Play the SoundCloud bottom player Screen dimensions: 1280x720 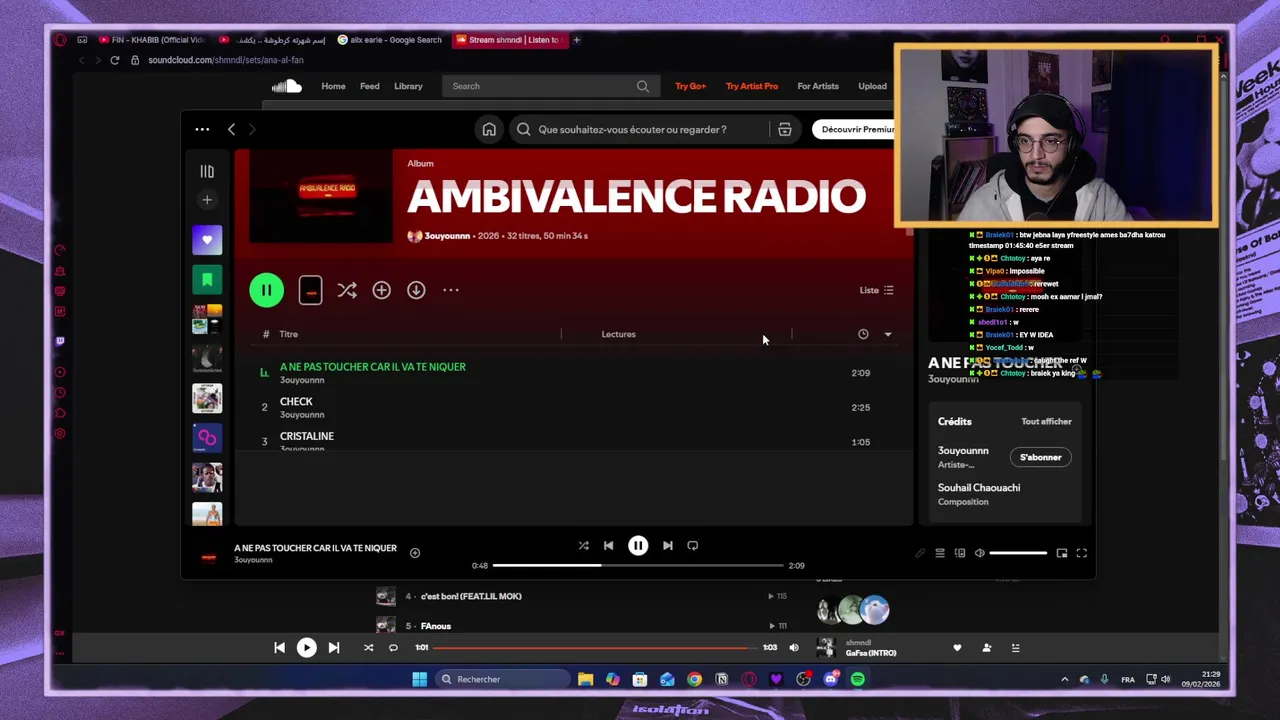[x=307, y=648]
